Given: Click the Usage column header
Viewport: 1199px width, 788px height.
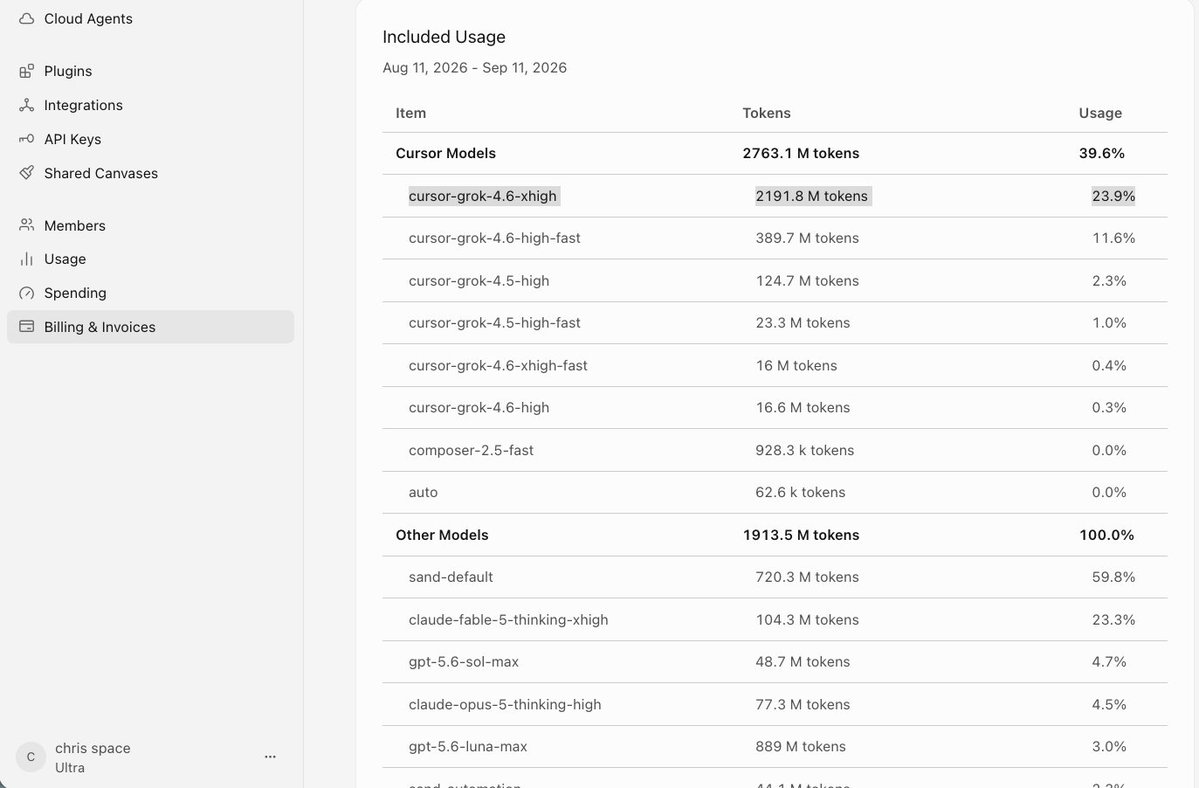Looking at the screenshot, I should coord(1100,113).
